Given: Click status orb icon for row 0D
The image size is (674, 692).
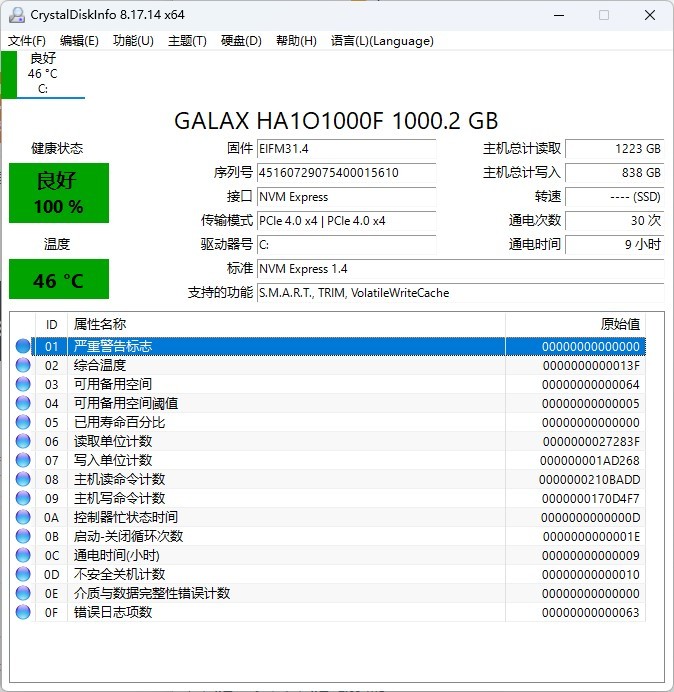Looking at the screenshot, I should pyautogui.click(x=23, y=574).
